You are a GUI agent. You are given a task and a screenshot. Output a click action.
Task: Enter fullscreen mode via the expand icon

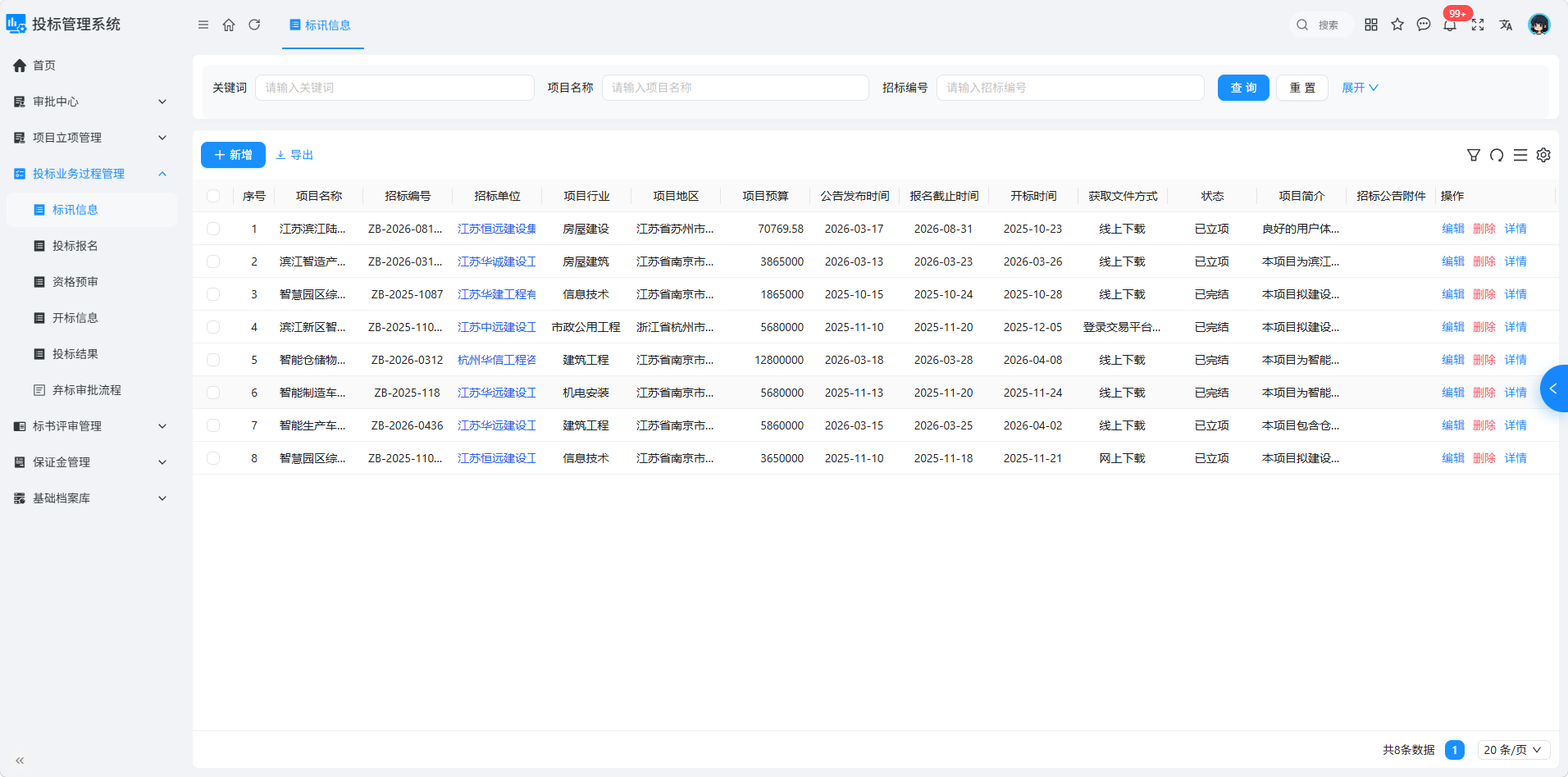1478,25
